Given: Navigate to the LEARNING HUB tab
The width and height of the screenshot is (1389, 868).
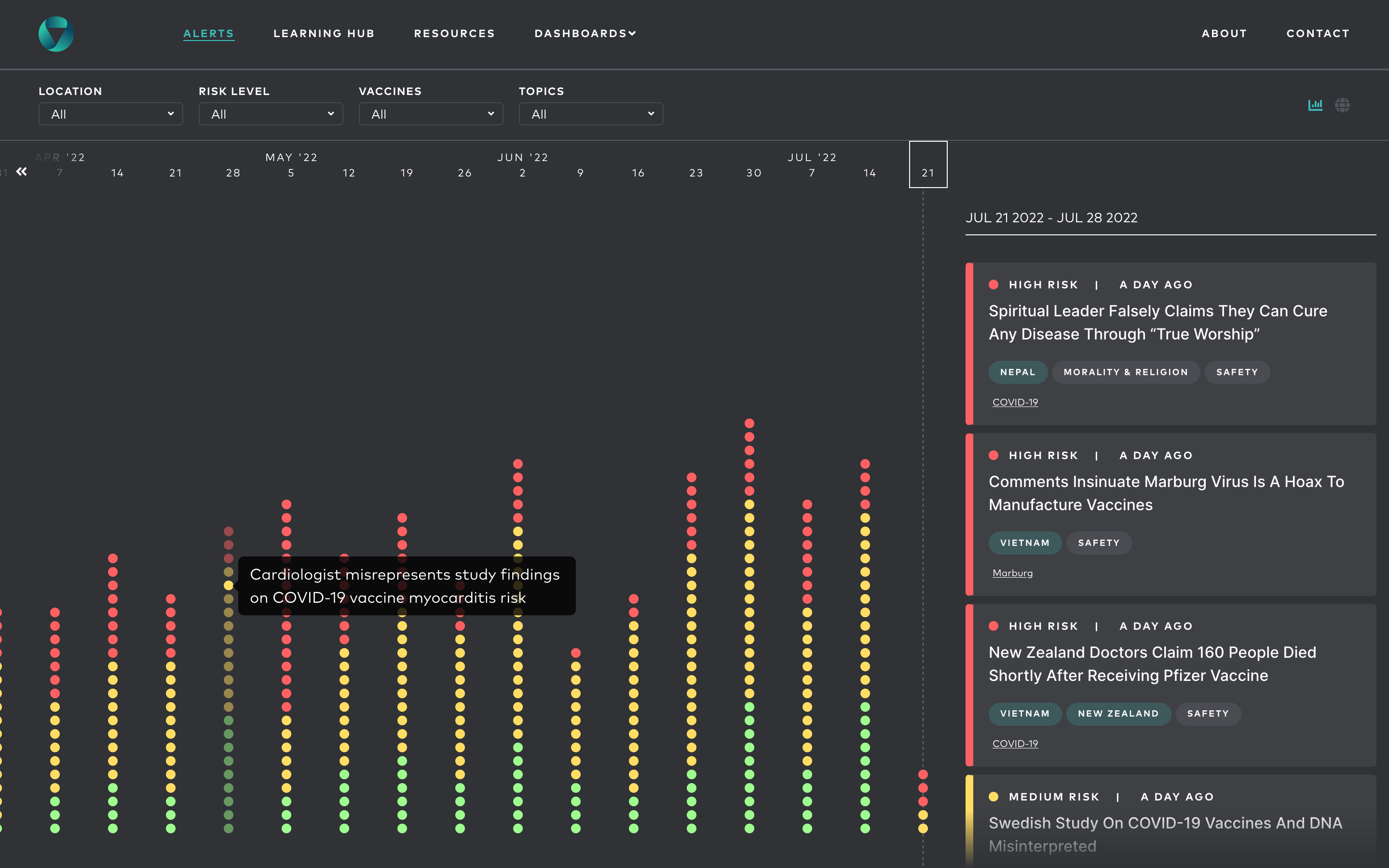Looking at the screenshot, I should tap(324, 33).
